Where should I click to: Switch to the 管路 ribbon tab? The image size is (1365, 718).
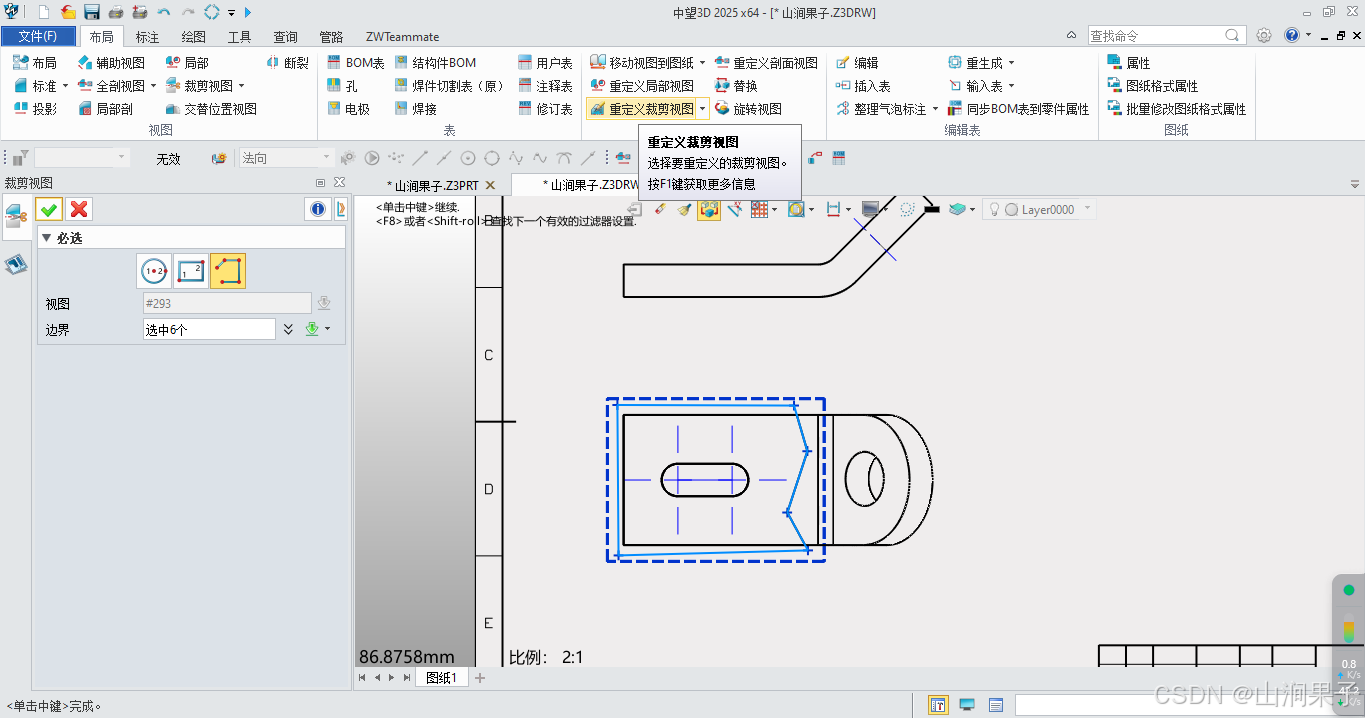tap(331, 37)
